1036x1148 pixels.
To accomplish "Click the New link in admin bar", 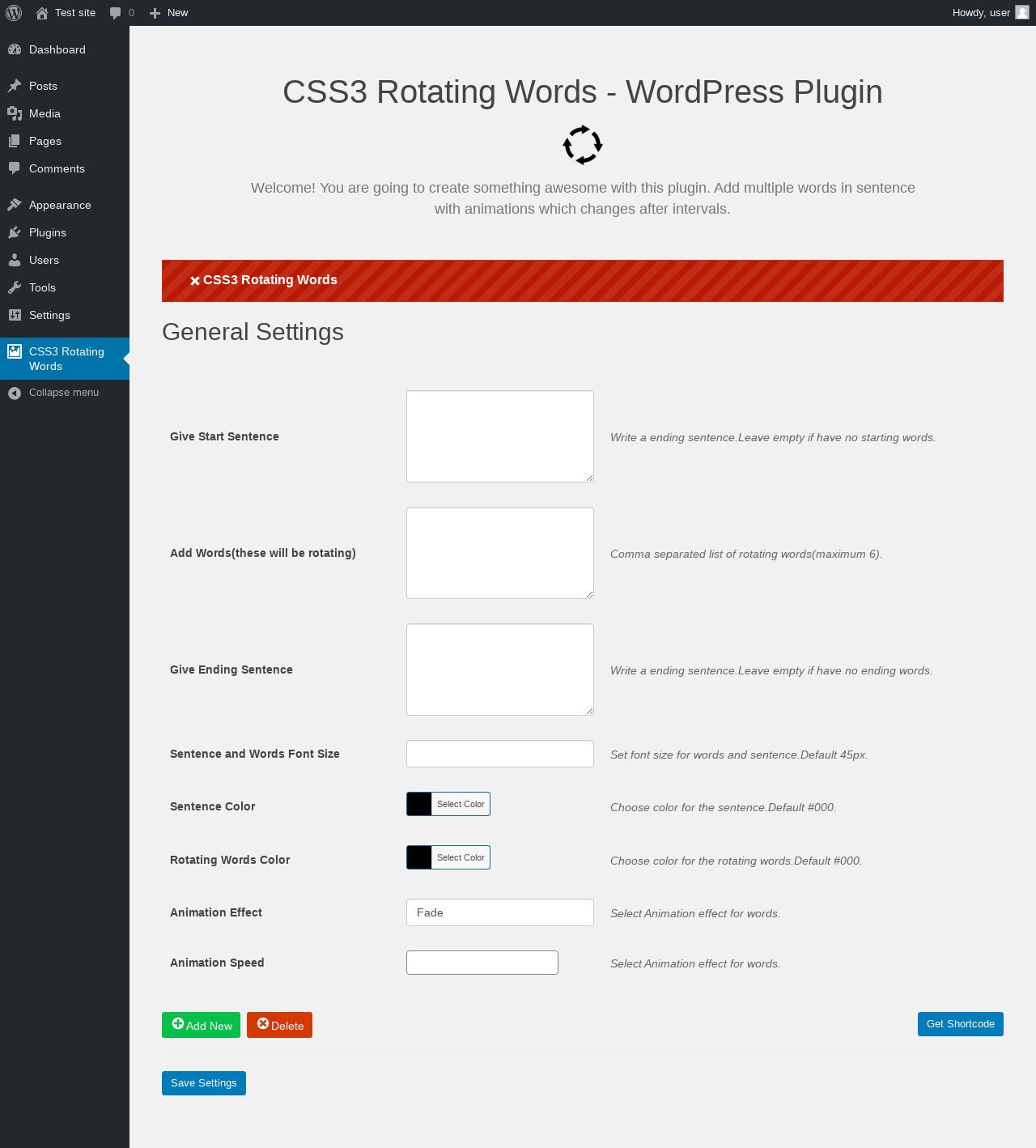I will click(177, 13).
